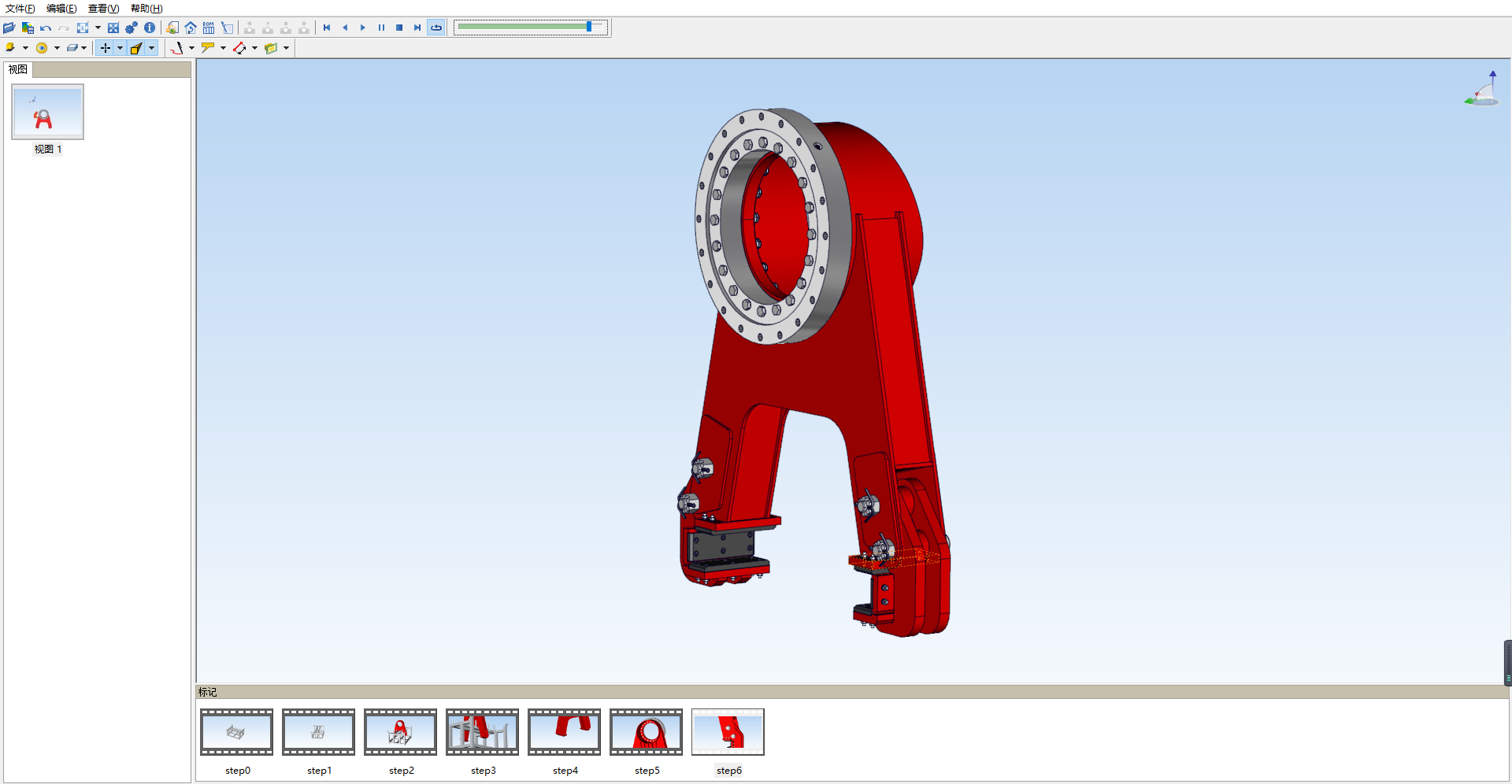Click the blue information icon
Screen dimensions: 1512x784
150,28
